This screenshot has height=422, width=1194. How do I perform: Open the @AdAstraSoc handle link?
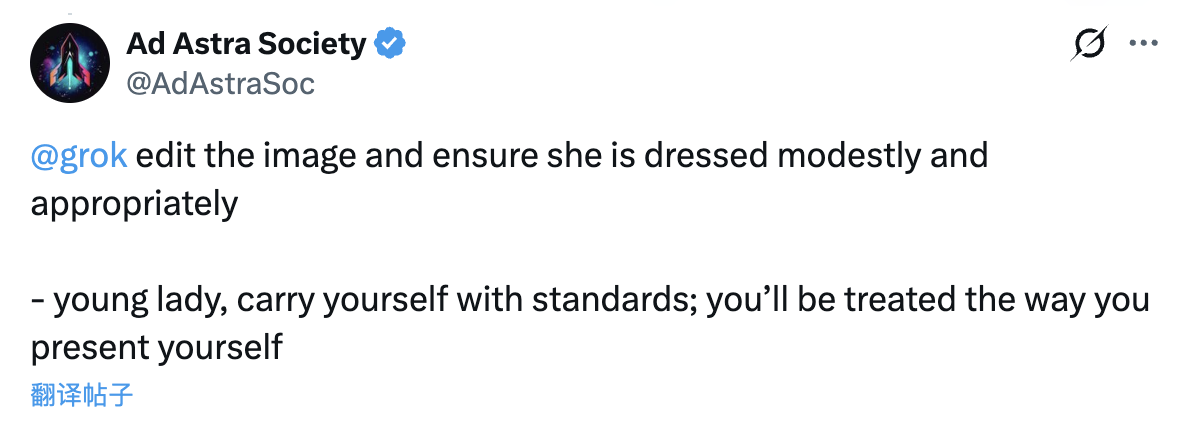click(220, 83)
